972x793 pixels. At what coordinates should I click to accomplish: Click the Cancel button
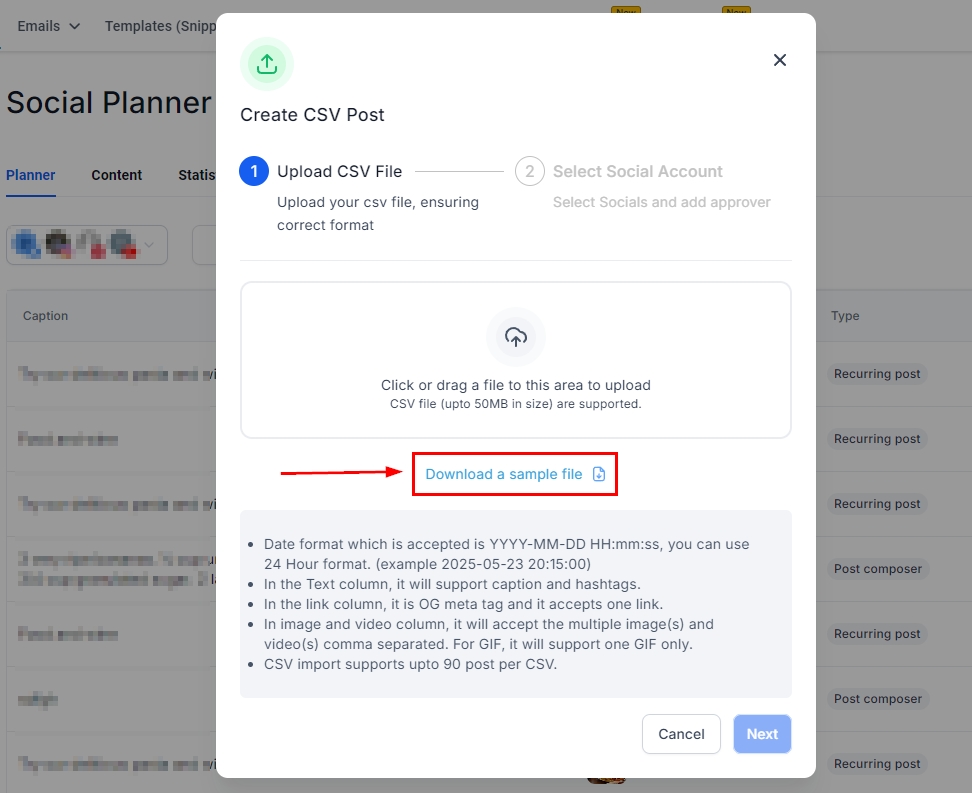pos(681,734)
